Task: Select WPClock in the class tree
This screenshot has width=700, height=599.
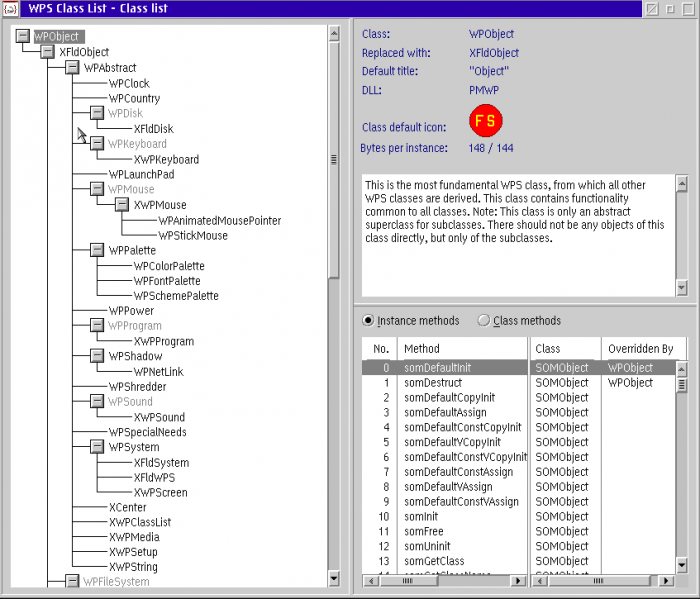Action: (129, 84)
